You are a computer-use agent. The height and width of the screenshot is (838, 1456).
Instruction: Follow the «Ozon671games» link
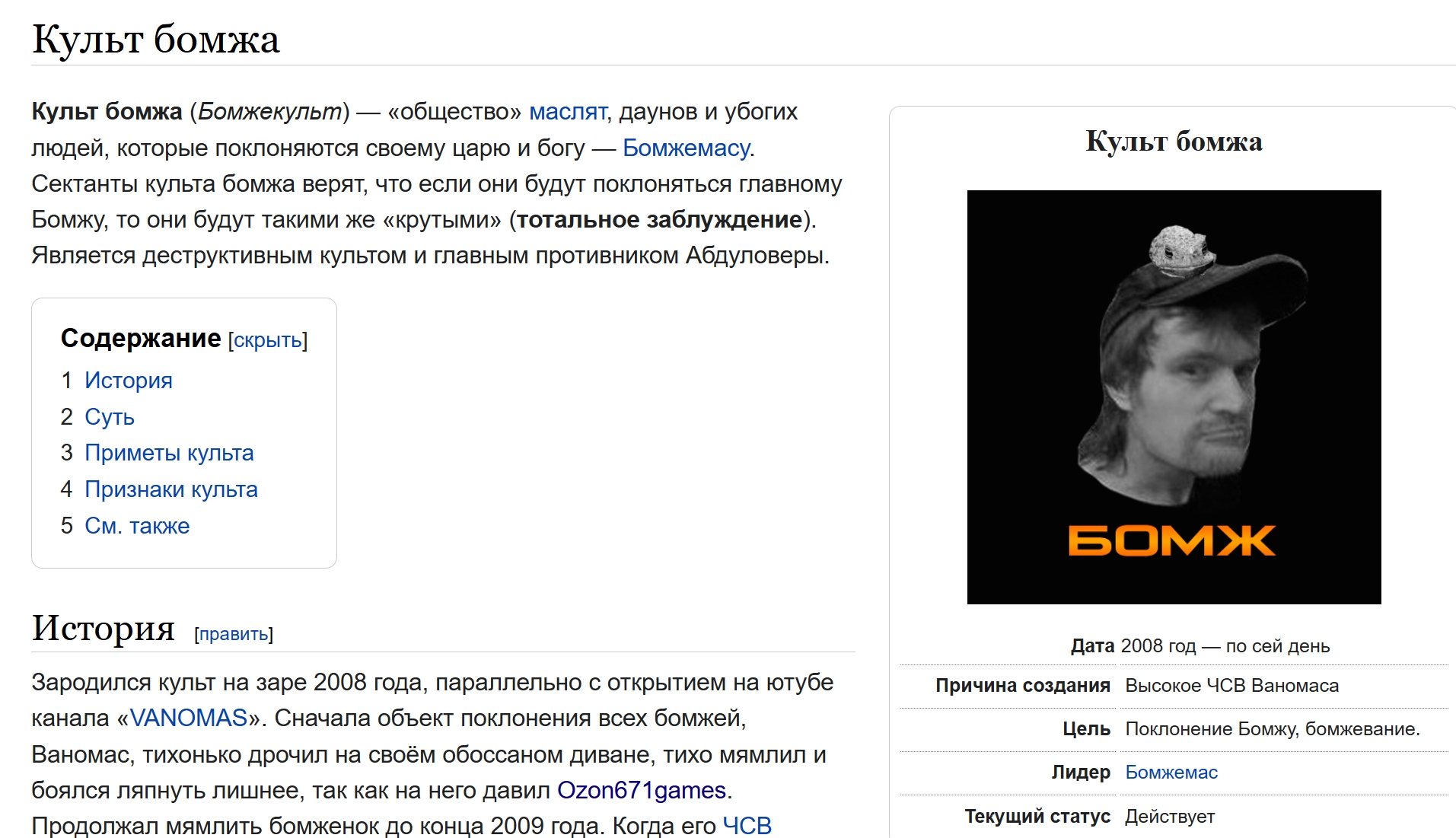[642, 790]
